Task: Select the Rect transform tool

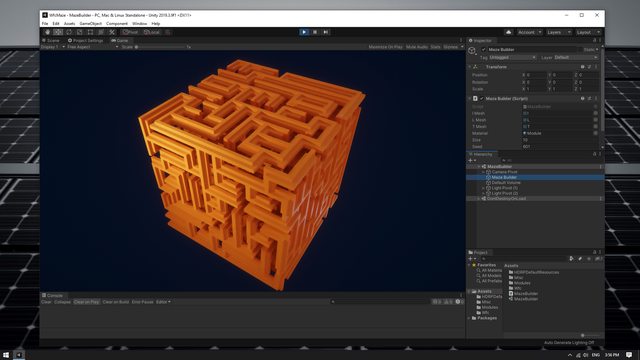Action: pyautogui.click(x=90, y=32)
